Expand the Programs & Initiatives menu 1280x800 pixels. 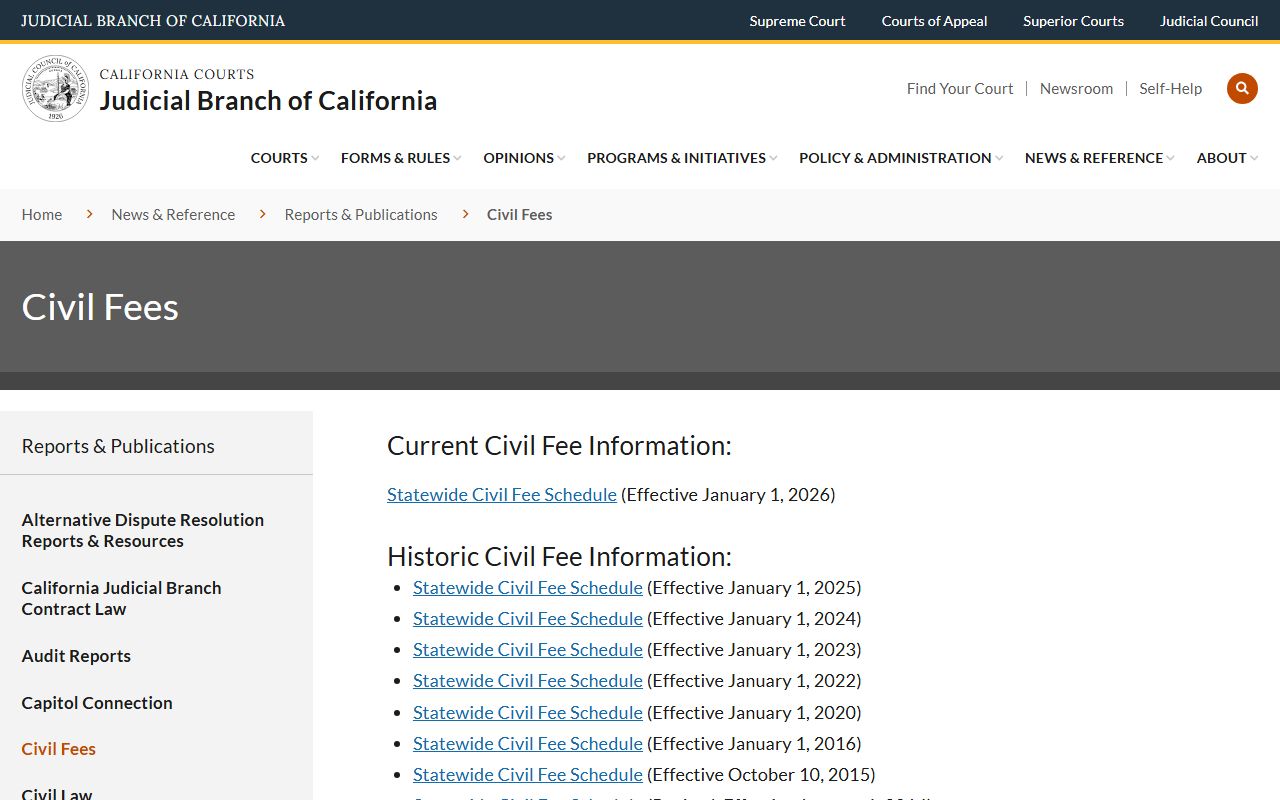tap(682, 158)
